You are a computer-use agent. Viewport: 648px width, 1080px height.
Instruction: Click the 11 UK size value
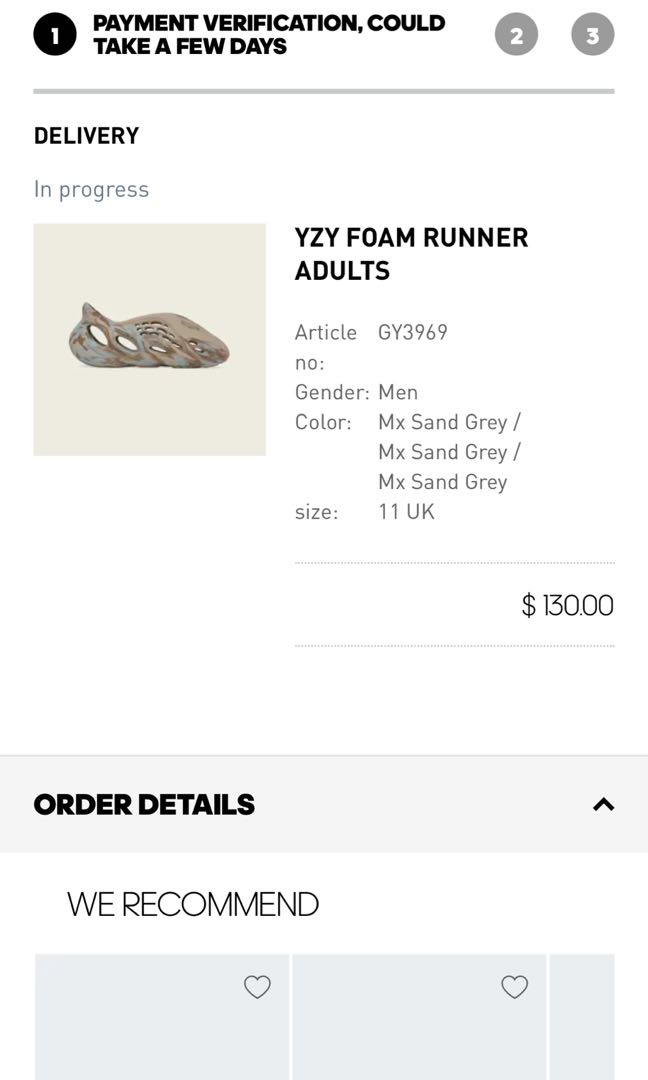(x=406, y=512)
